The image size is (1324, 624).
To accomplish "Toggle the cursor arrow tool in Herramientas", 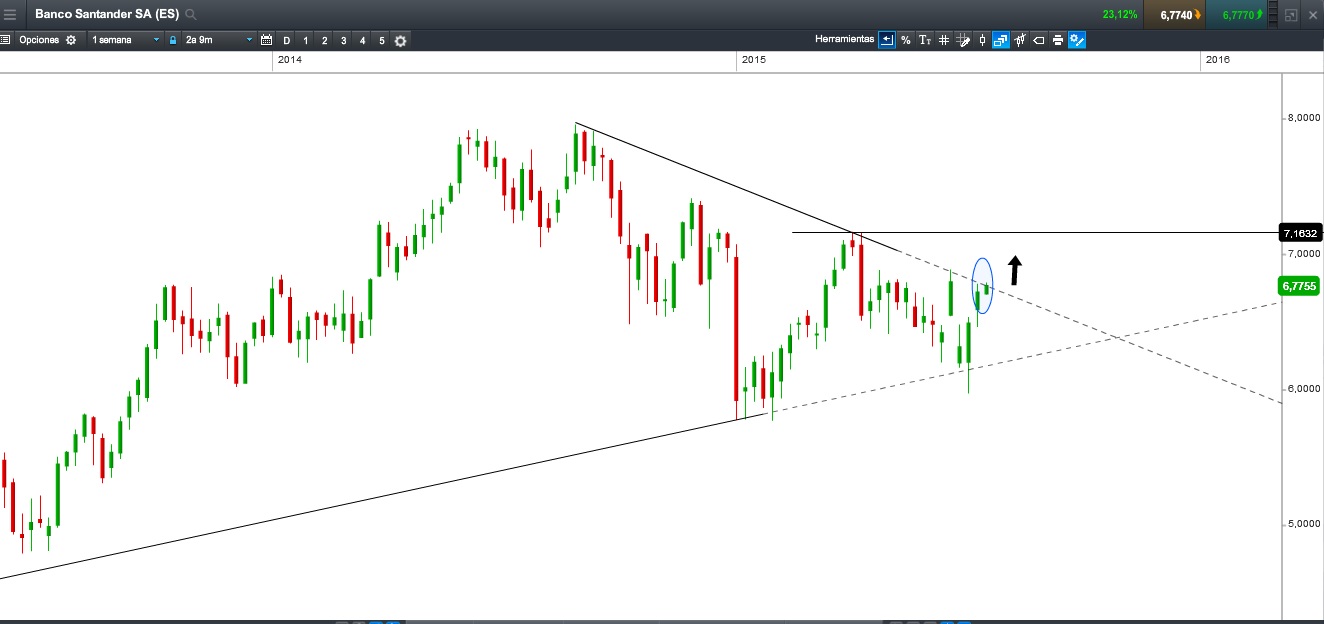I will [x=887, y=40].
